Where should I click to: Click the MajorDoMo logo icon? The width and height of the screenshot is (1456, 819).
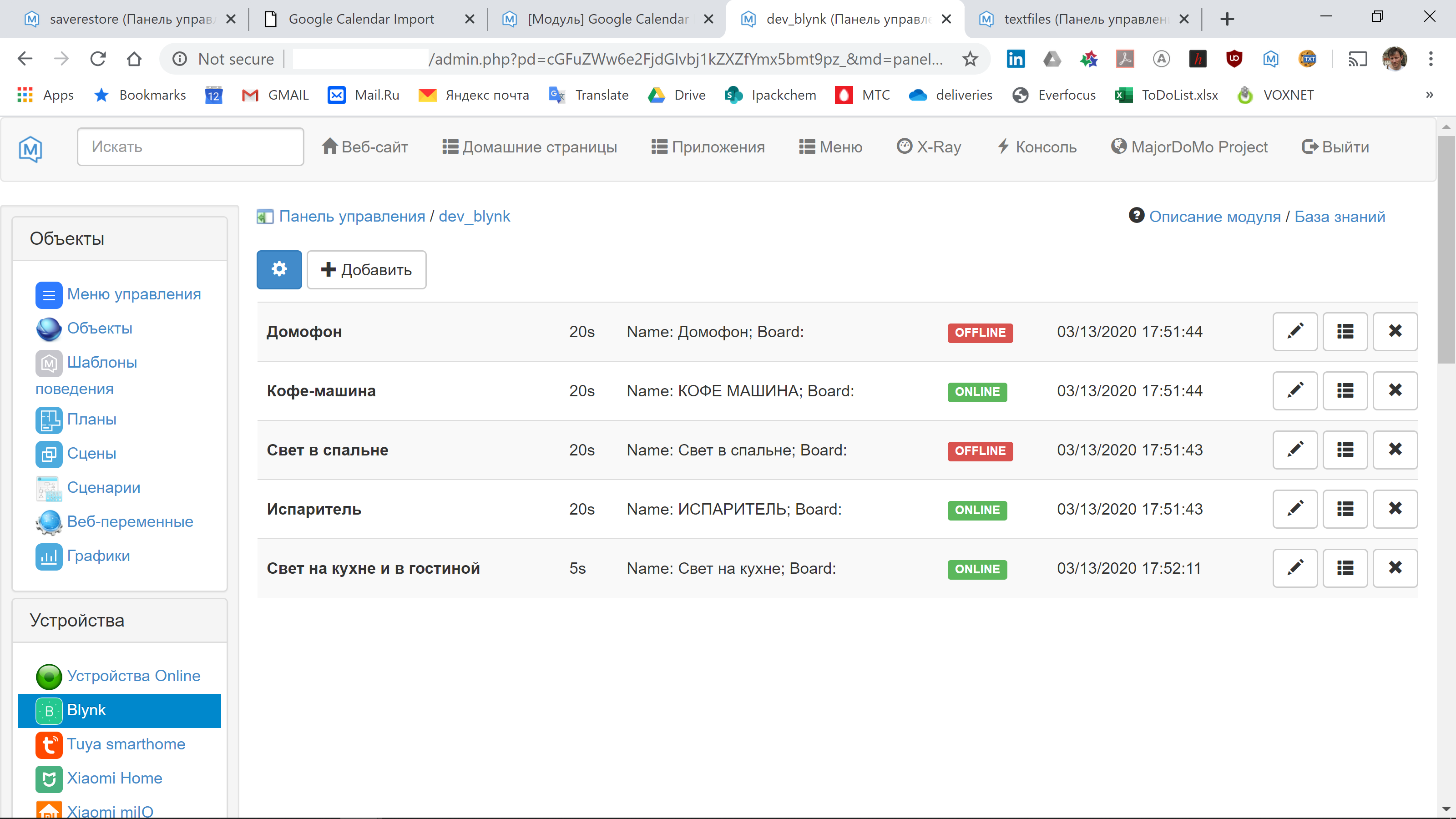[30, 149]
